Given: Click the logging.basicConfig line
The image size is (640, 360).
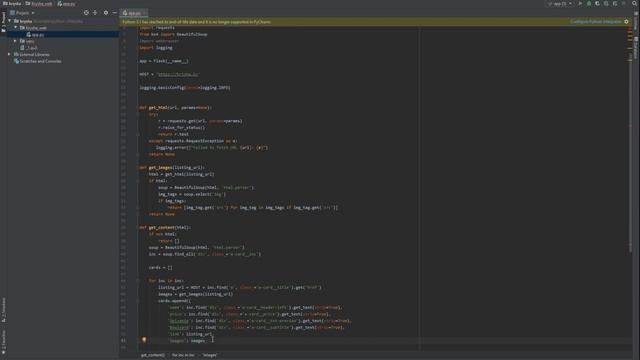Looking at the screenshot, I should (x=185, y=88).
